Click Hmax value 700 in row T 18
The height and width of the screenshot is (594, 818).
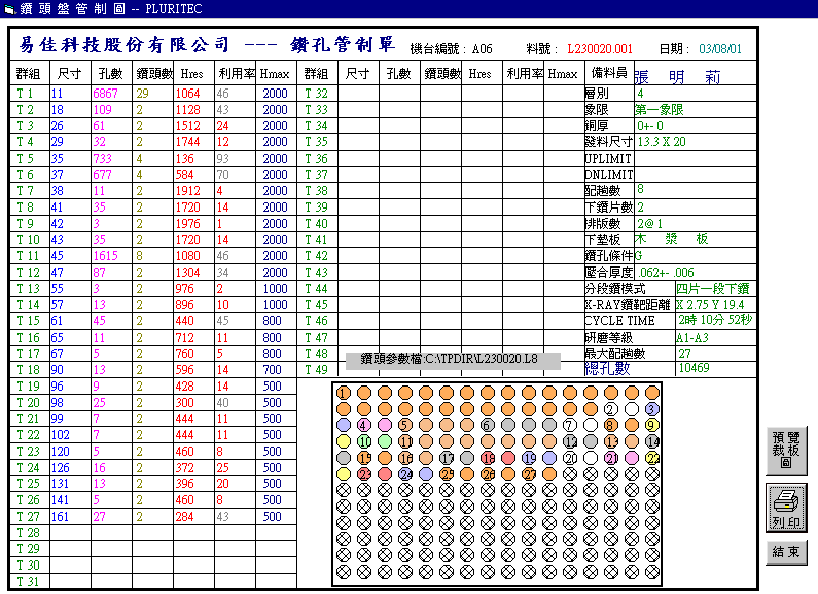pyautogui.click(x=272, y=370)
